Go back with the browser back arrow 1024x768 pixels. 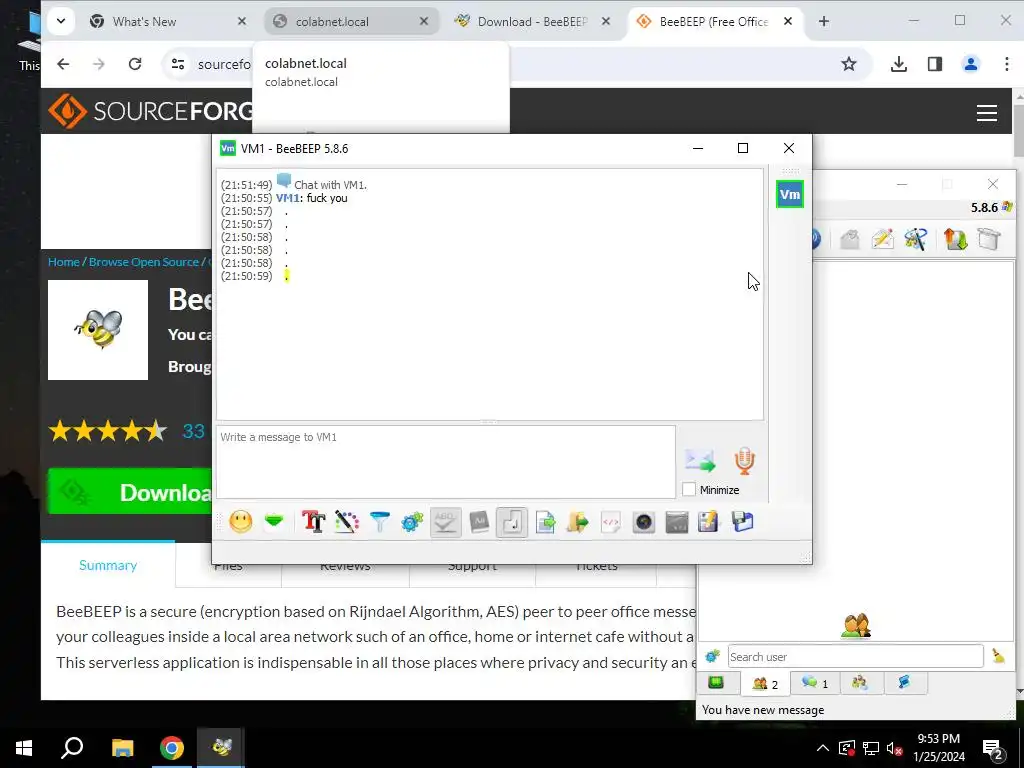63,64
